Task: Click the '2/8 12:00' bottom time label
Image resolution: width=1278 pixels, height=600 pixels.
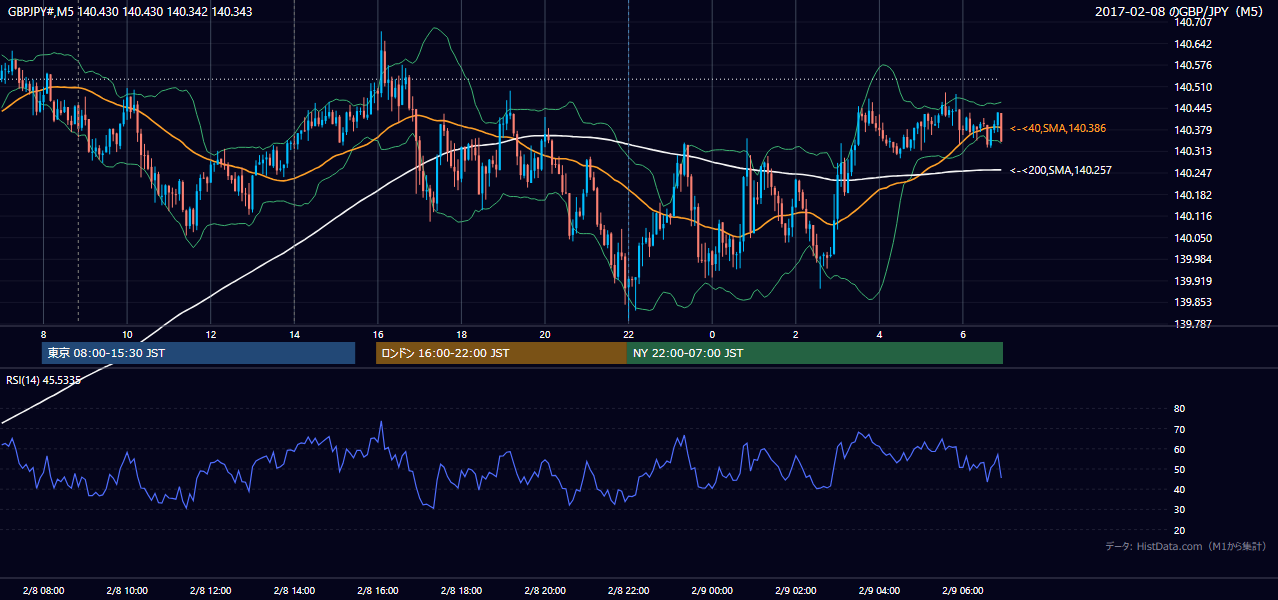Action: pyautogui.click(x=210, y=591)
